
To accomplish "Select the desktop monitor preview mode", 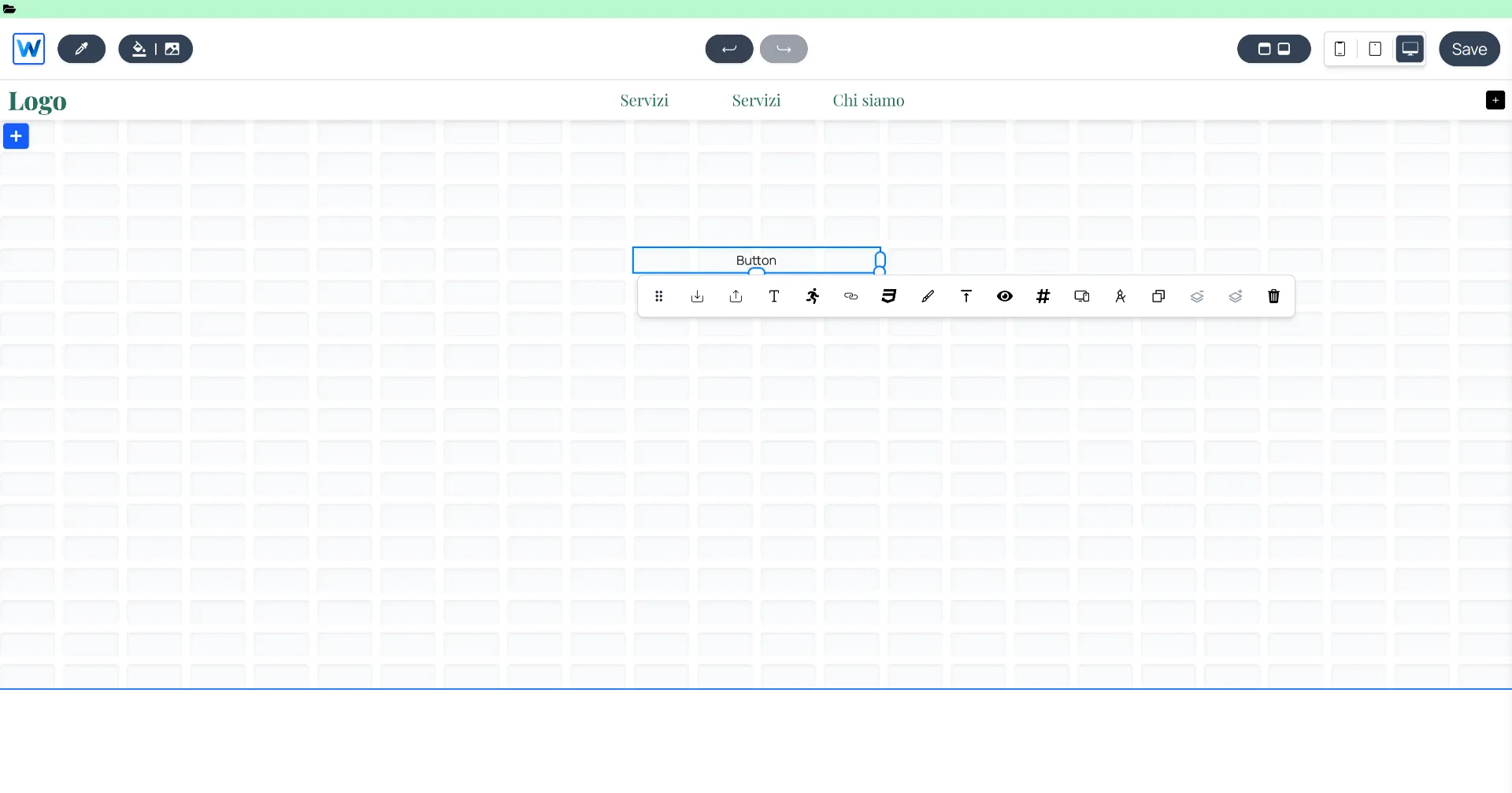I will coord(1410,49).
